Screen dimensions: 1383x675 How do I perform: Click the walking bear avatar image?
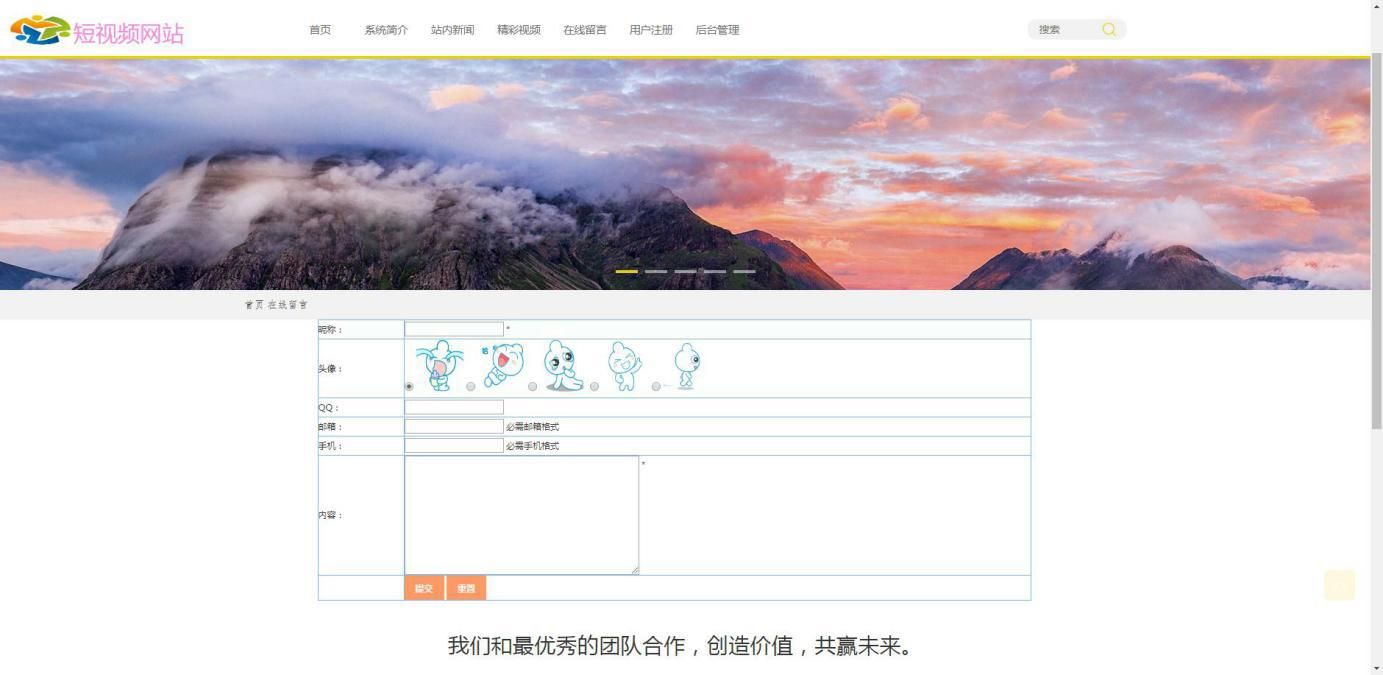[x=686, y=366]
